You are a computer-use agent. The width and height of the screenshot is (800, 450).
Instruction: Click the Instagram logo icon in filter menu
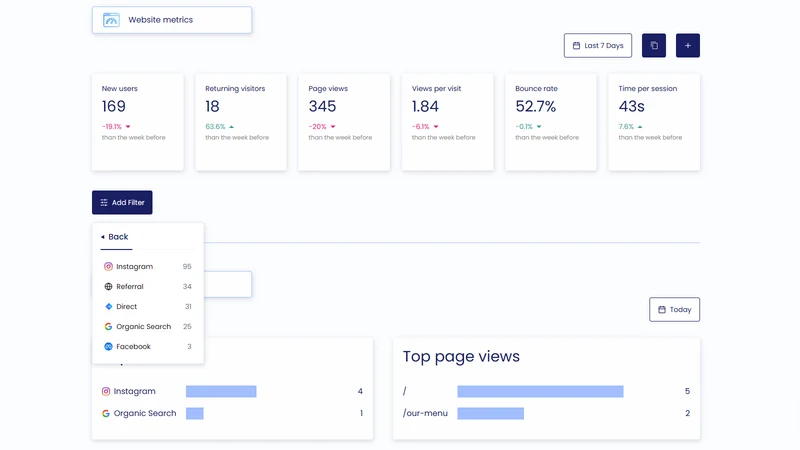[x=108, y=266]
